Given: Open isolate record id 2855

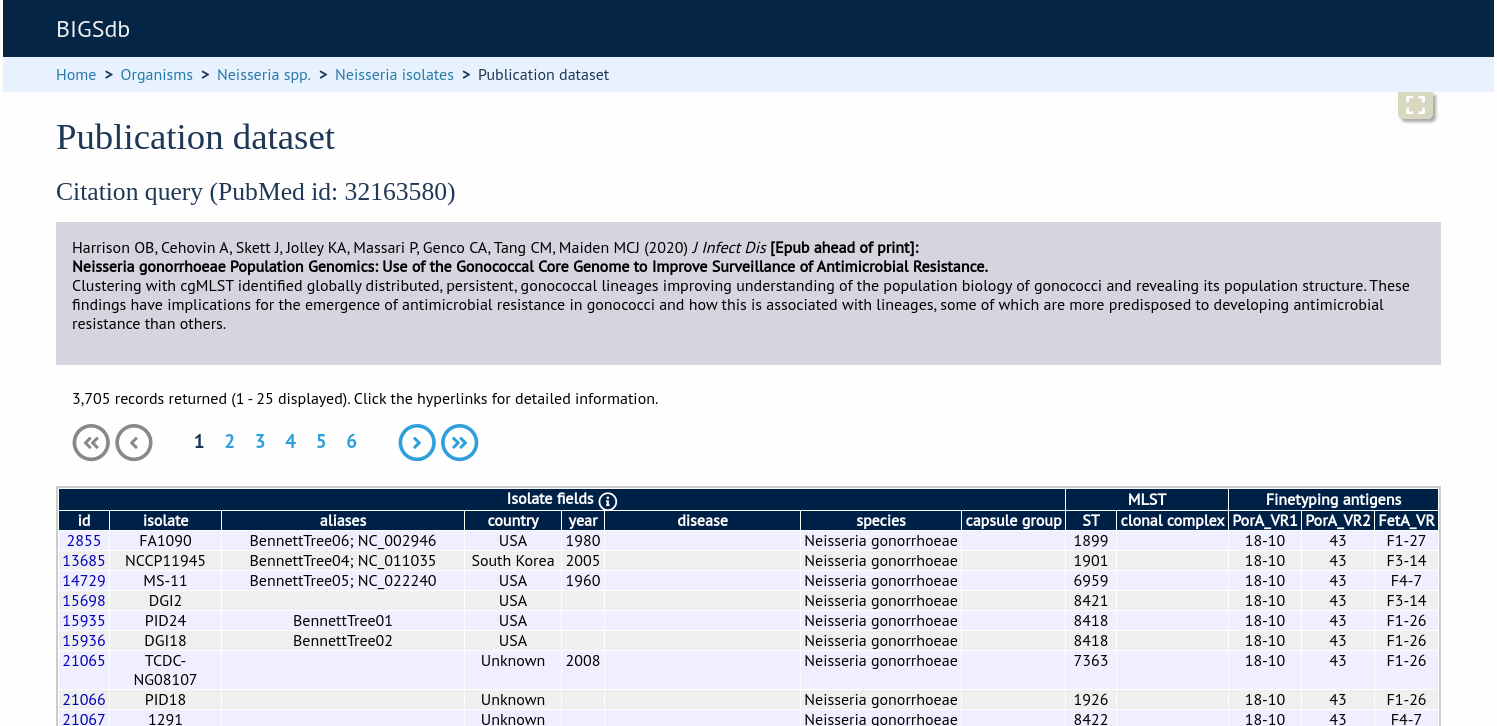Looking at the screenshot, I should (x=84, y=541).
